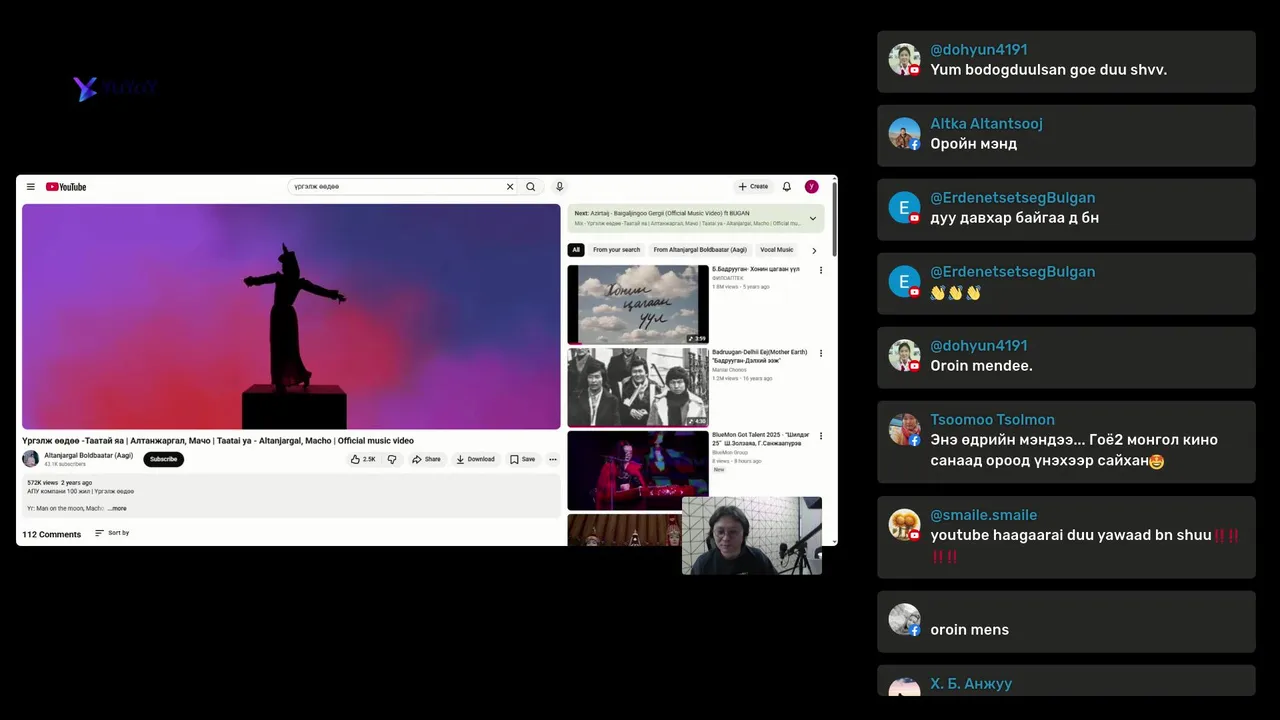Open options for Badruugan-Delhii Eej video
The width and height of the screenshot is (1280, 720).
pos(821,353)
